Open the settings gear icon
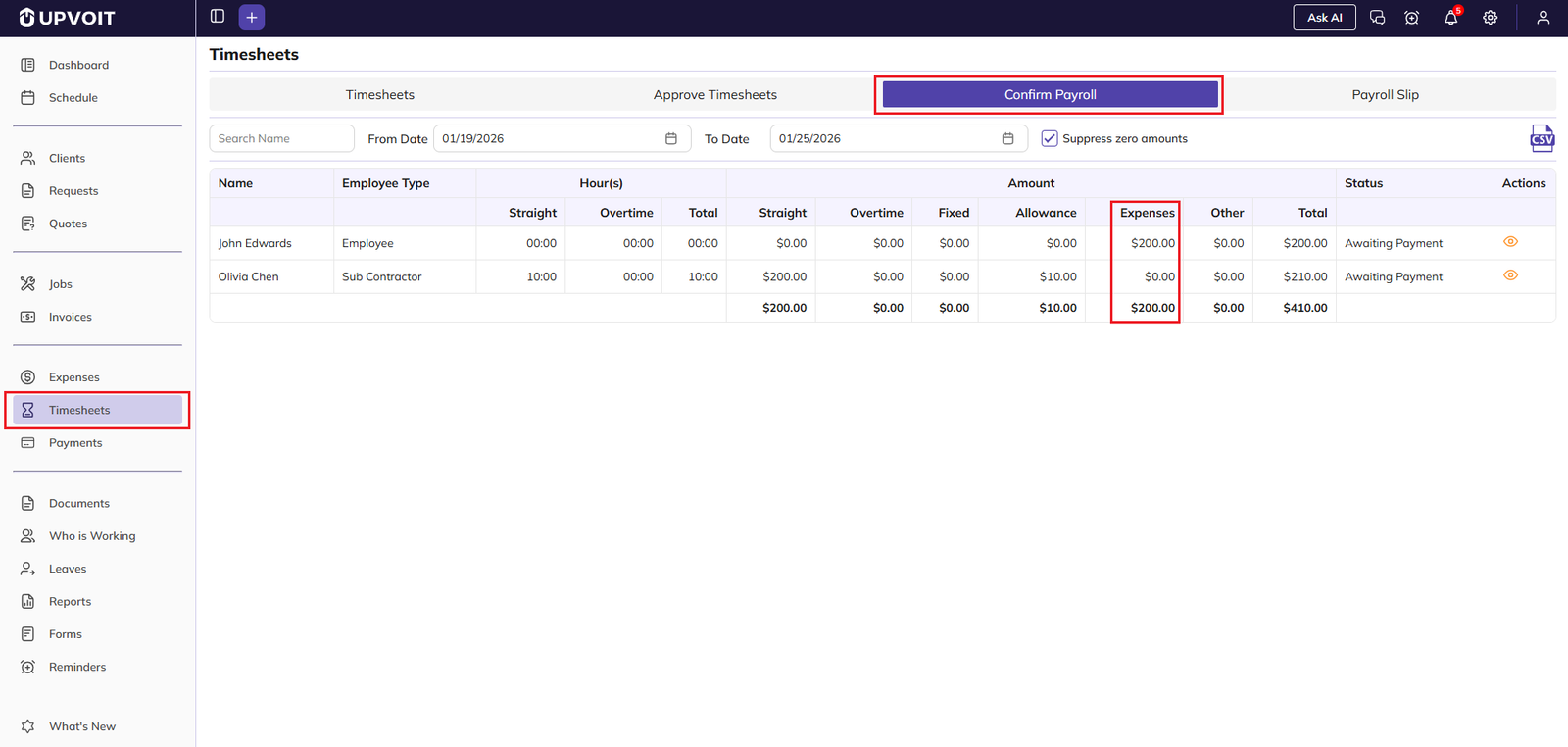 [1490, 18]
